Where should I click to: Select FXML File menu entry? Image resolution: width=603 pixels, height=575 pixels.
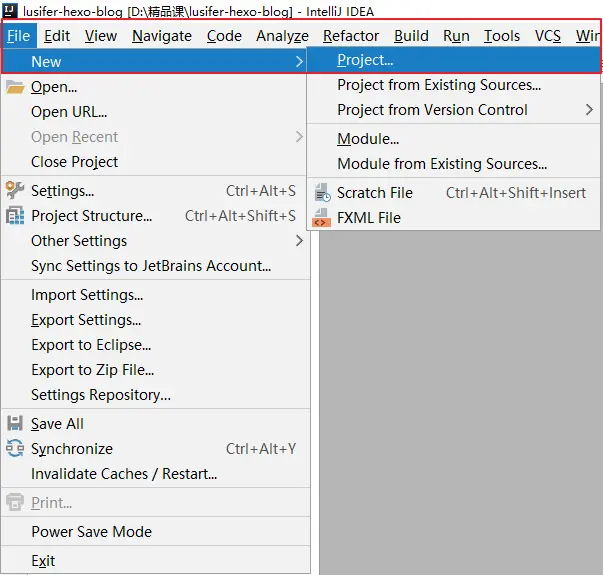(453, 218)
